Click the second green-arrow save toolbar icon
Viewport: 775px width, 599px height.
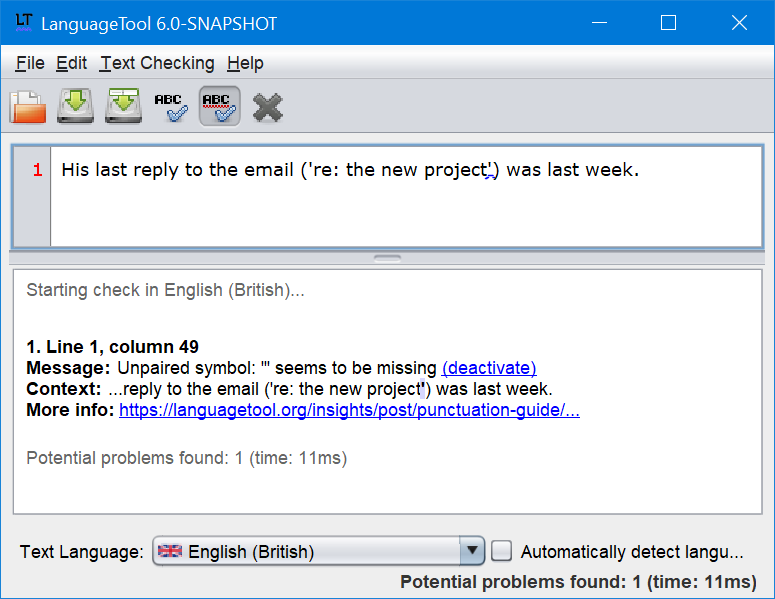[123, 106]
